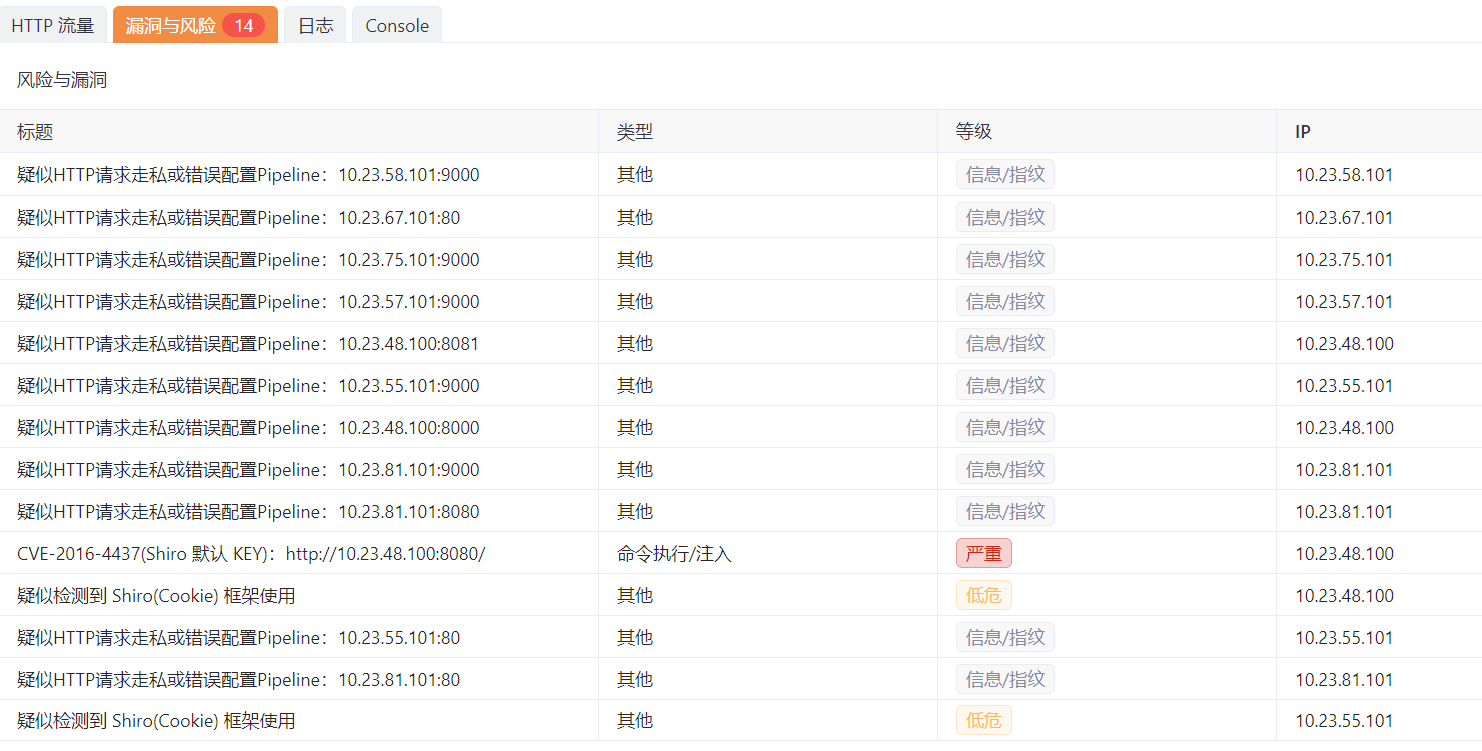Select the Pipeline row for 10.23.67.101:80
The width and height of the screenshot is (1482, 751).
point(741,217)
